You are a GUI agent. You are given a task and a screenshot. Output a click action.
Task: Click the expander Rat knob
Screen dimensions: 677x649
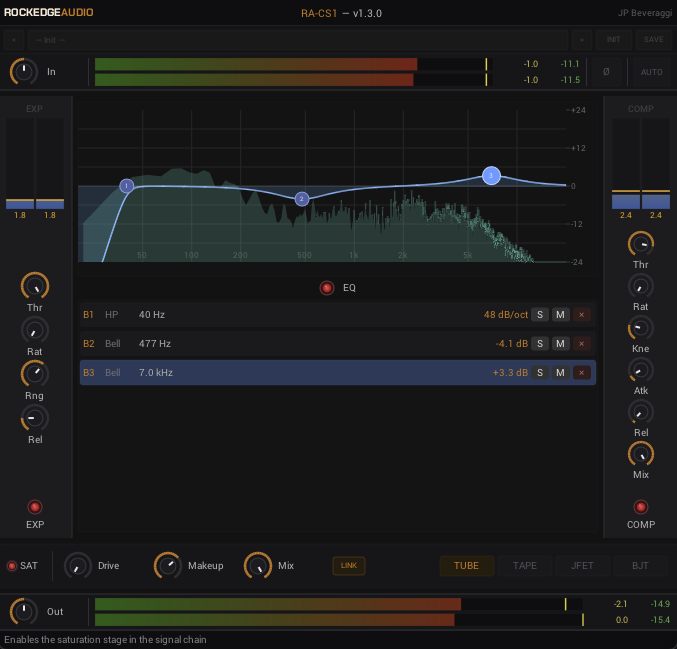[x=35, y=330]
